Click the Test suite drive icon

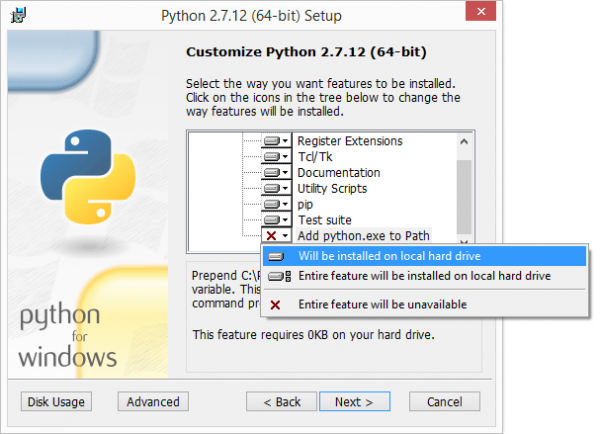271,220
